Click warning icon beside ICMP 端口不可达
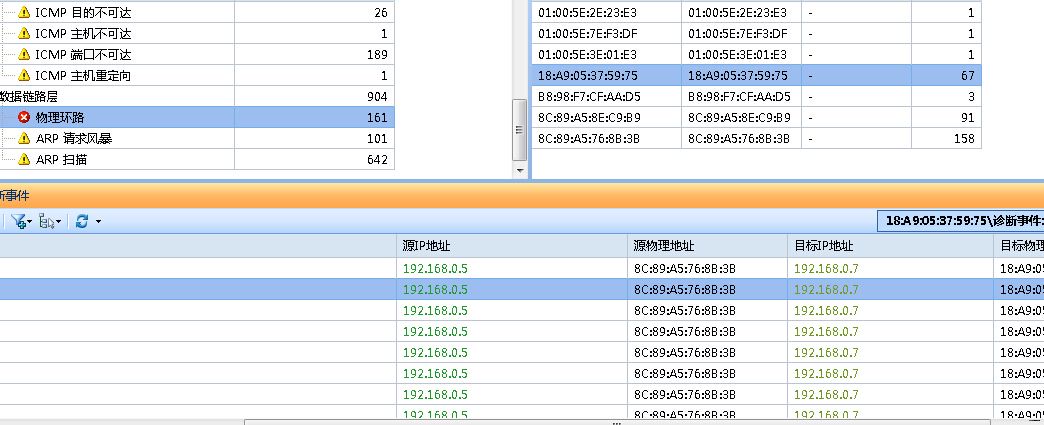The height and width of the screenshot is (425, 1044). 24,54
